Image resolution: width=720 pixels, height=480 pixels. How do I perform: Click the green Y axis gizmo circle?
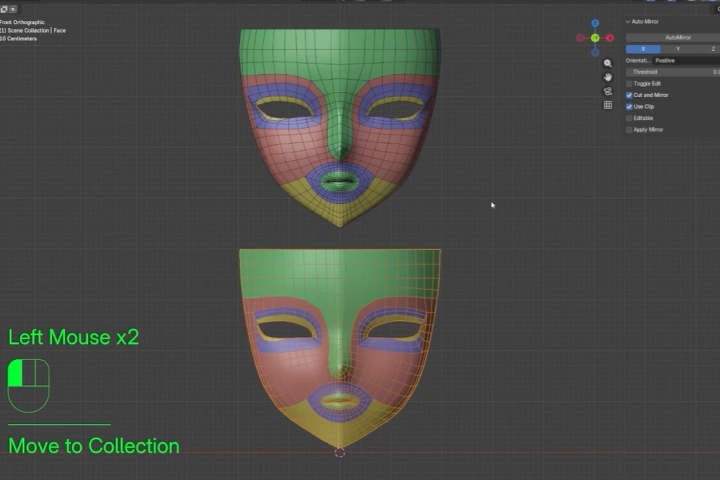(x=595, y=38)
